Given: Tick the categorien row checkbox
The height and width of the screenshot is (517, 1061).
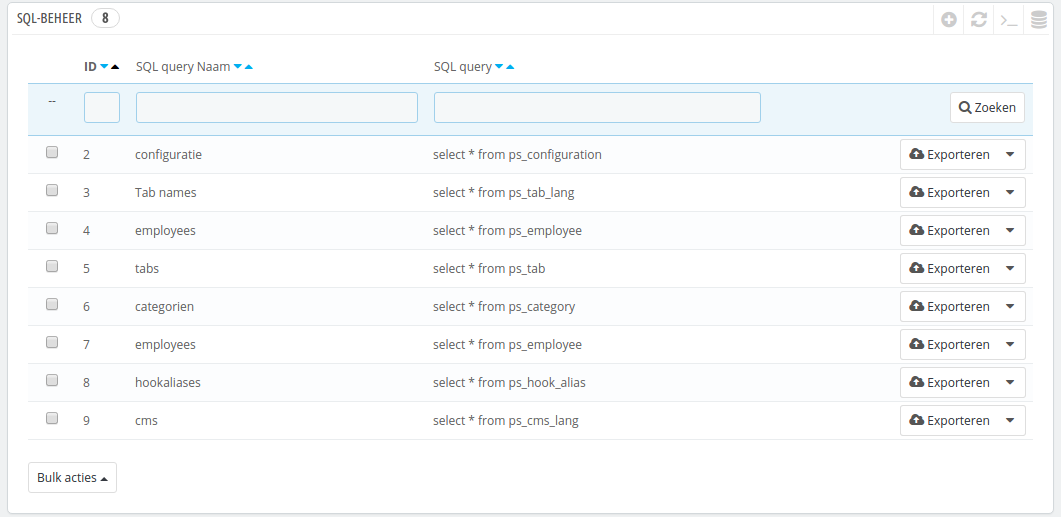Looking at the screenshot, I should [51, 304].
